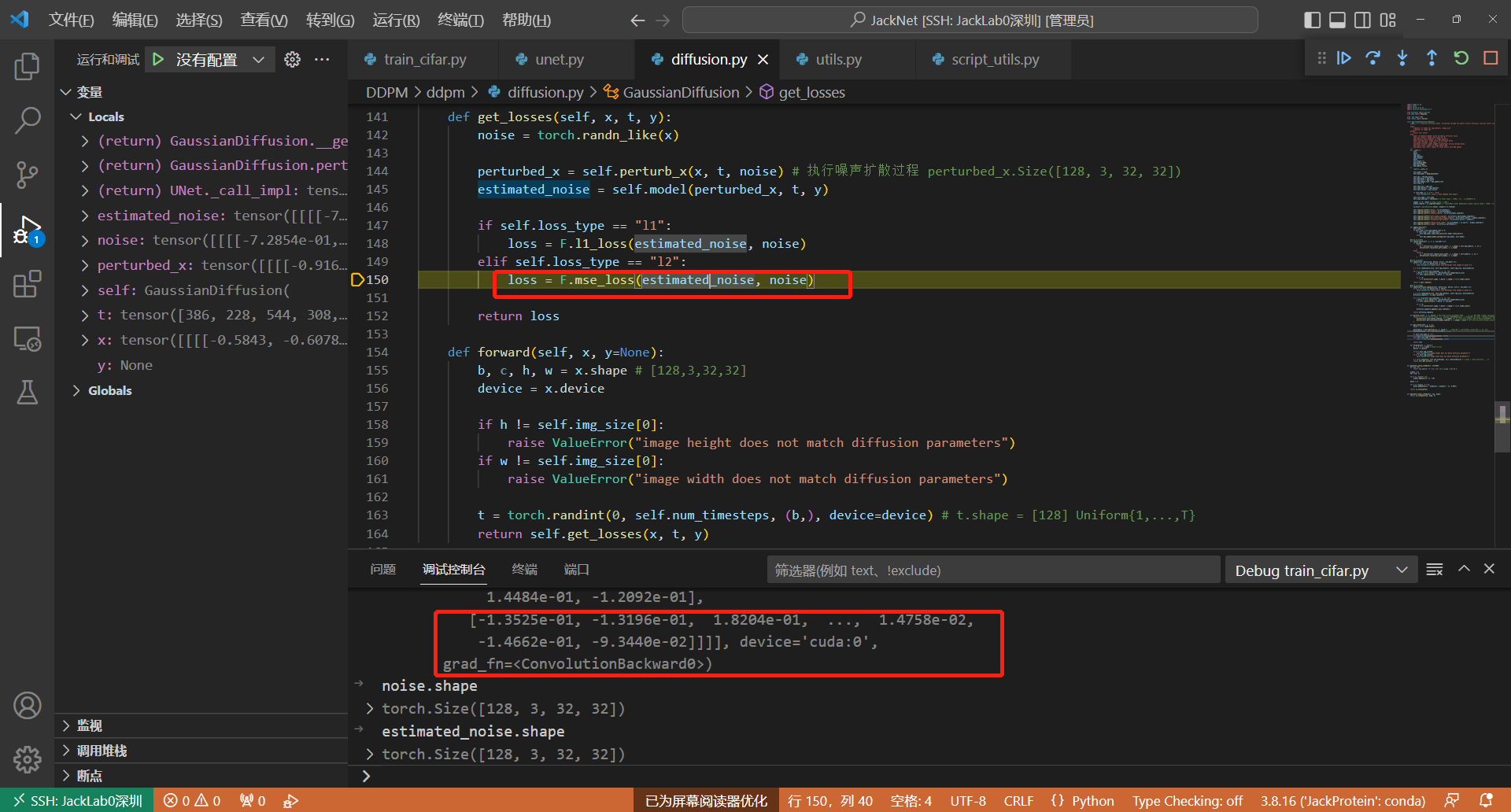
Task: Click Step Out in the debug toolbar
Action: [x=1432, y=58]
